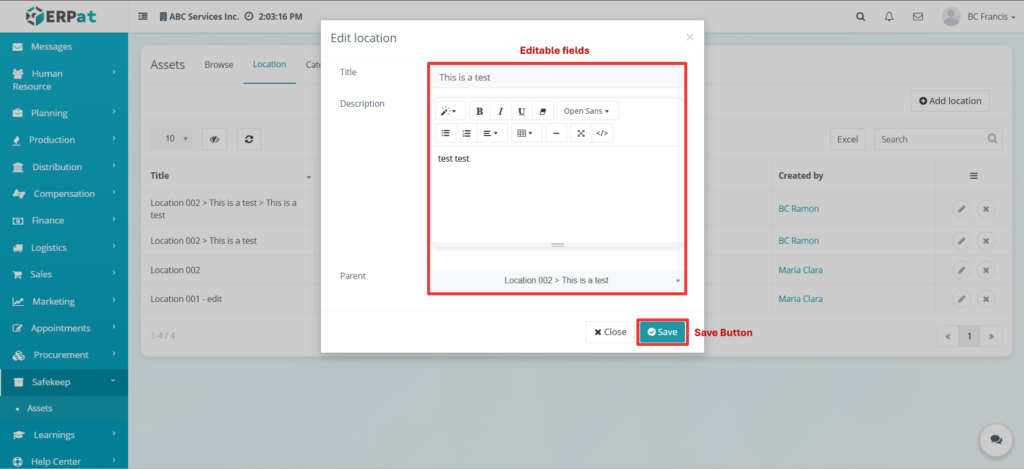
Task: Switch editor to full screen mode
Action: click(580, 133)
